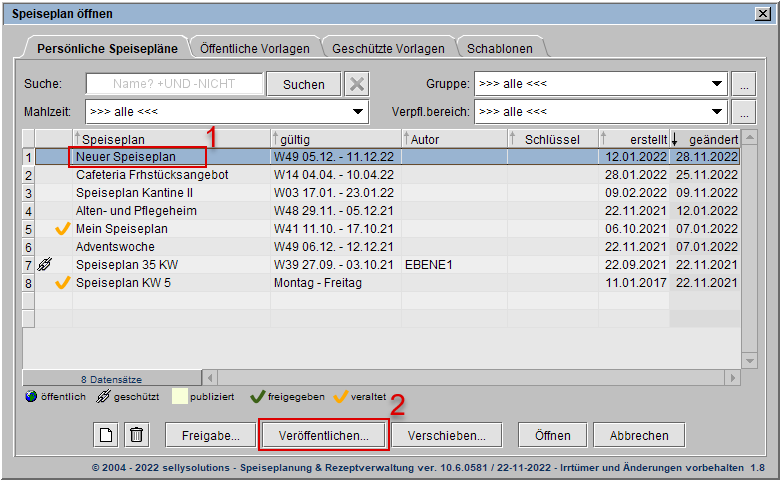Viewport: 780px width, 480px height.
Task: Click the outdated checkmark beside Mein Speiseplan
Action: pyautogui.click(x=62, y=229)
